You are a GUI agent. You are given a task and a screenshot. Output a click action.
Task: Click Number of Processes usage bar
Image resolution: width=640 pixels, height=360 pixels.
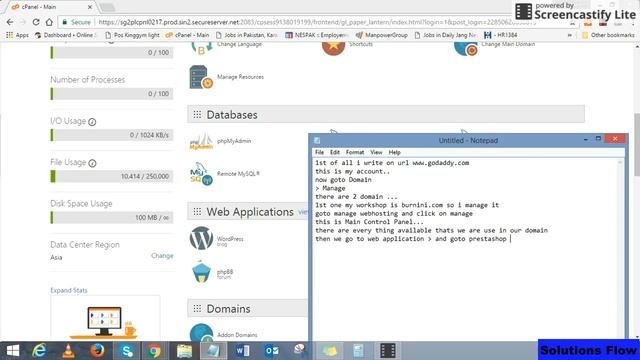(112, 94)
